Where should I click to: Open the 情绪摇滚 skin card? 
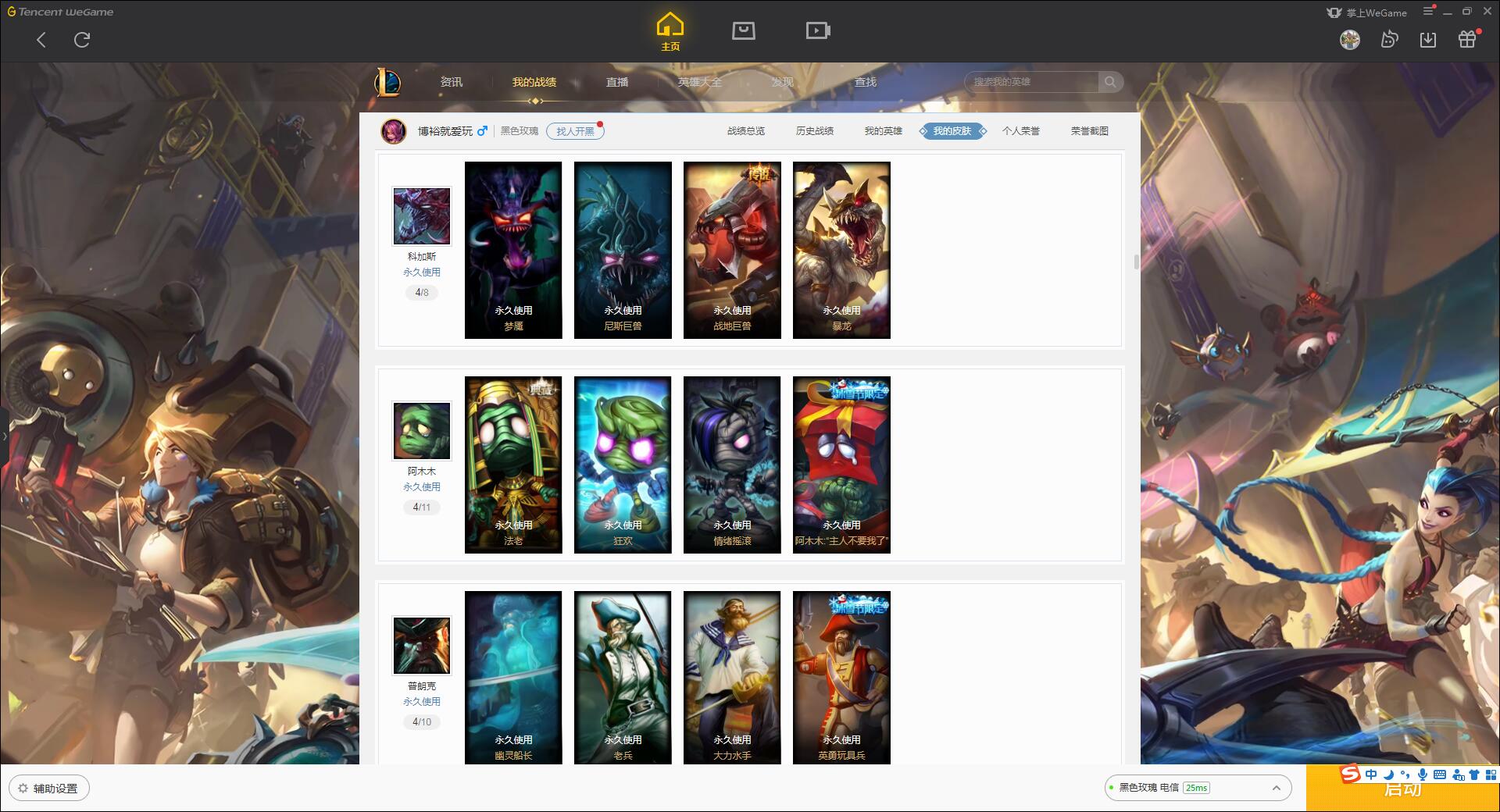click(x=732, y=465)
